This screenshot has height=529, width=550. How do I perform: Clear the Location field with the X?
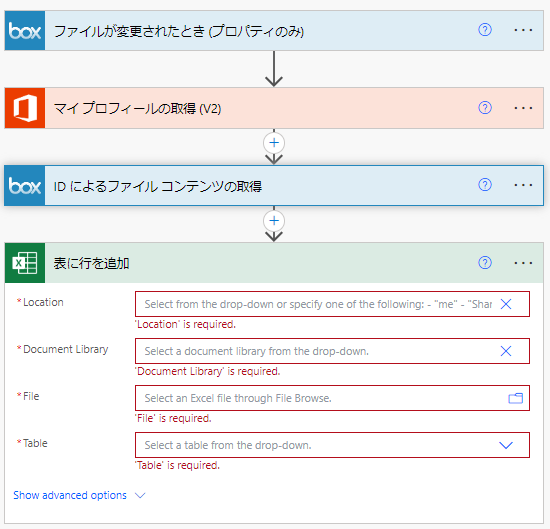[x=506, y=304]
